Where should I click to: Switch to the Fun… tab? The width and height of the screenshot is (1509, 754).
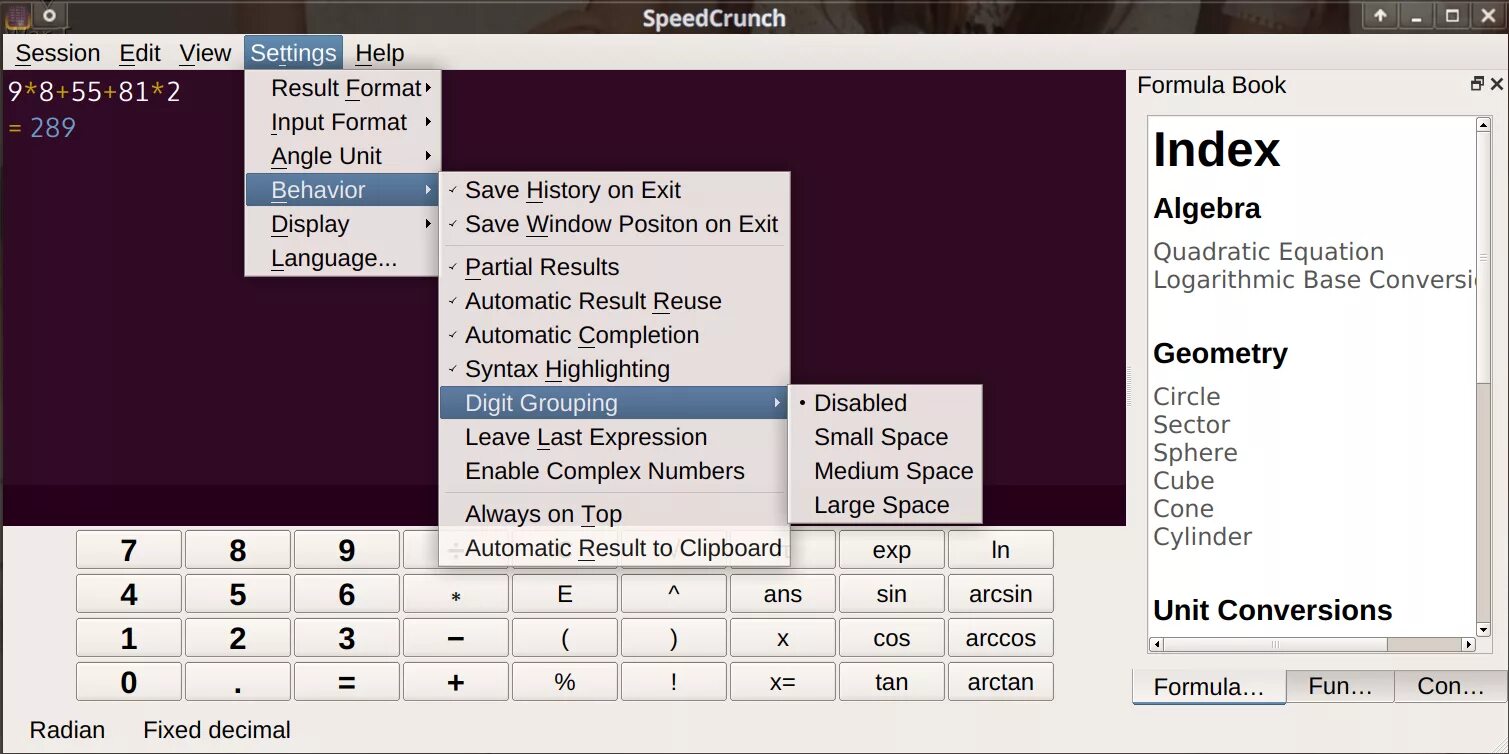pyautogui.click(x=1340, y=686)
